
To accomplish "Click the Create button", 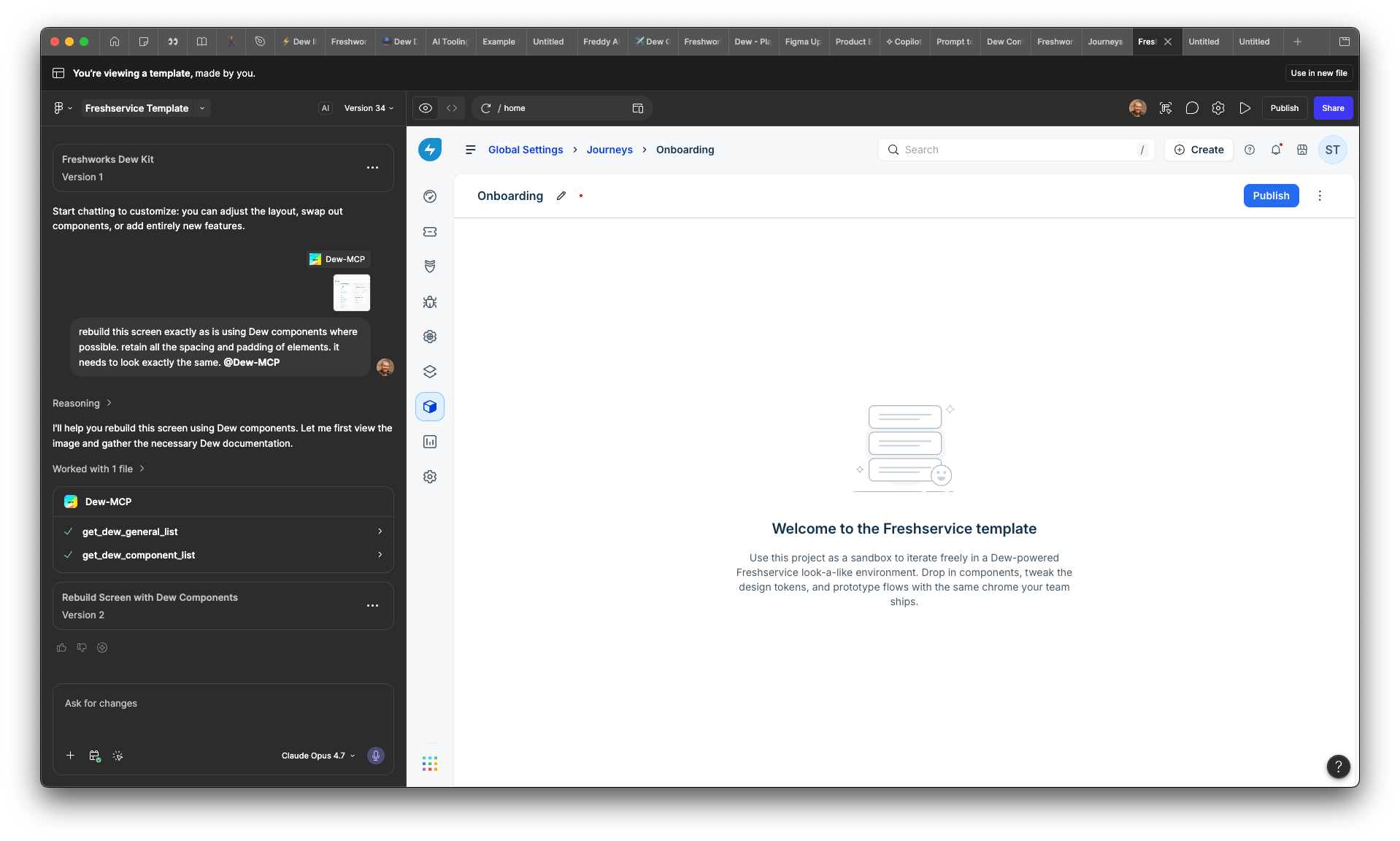I will (x=1199, y=150).
